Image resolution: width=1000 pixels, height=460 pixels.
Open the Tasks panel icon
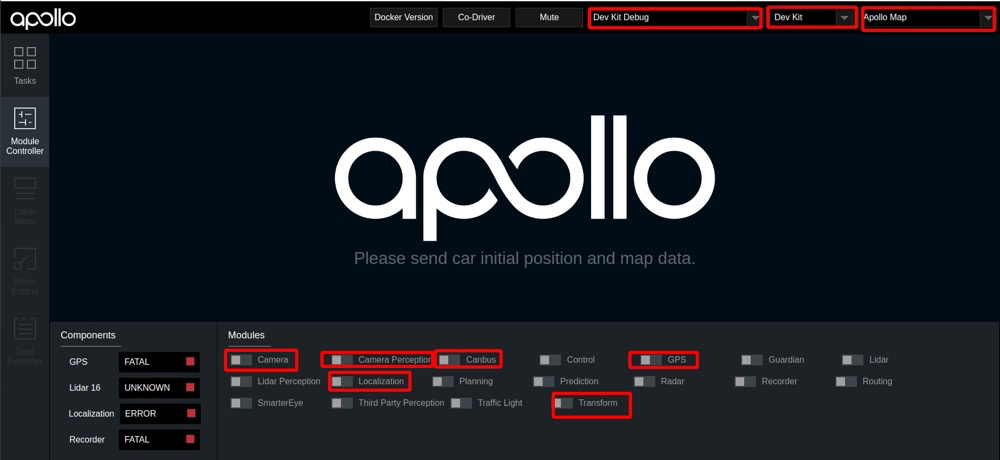[25, 64]
